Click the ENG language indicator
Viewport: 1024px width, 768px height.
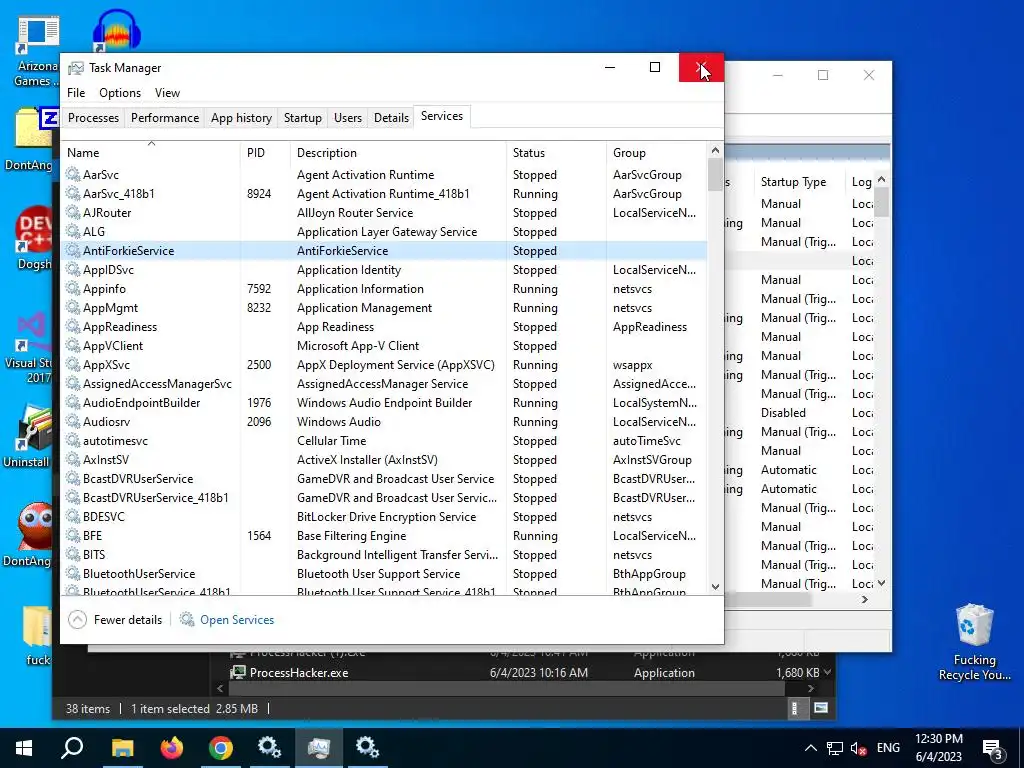pyautogui.click(x=888, y=748)
